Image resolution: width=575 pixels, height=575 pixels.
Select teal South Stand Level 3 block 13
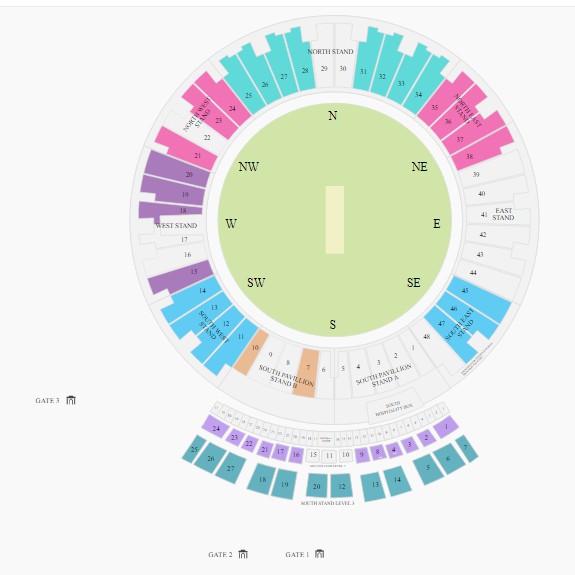pos(374,486)
